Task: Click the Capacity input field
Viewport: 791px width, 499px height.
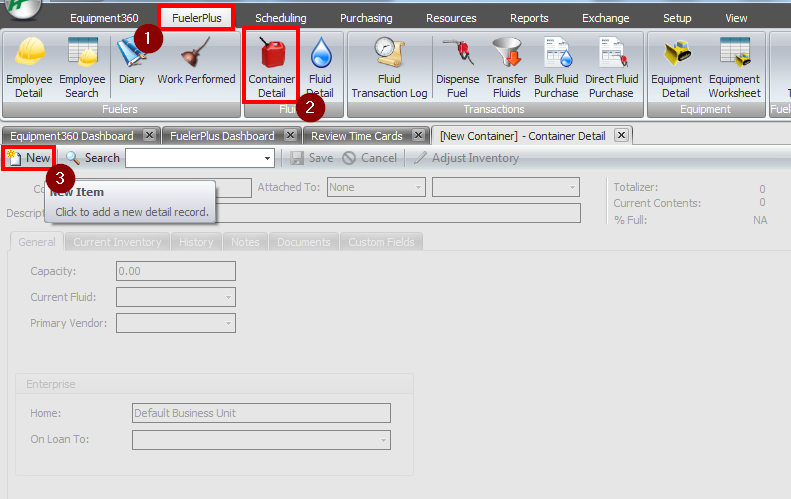Action: tap(176, 271)
